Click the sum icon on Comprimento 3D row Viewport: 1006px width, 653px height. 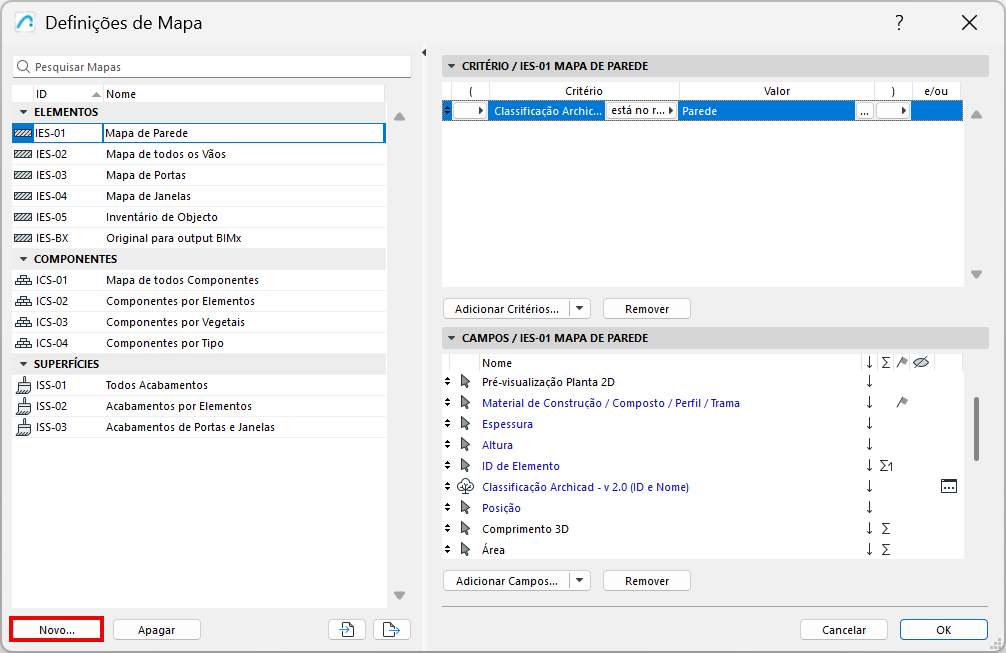(x=886, y=529)
